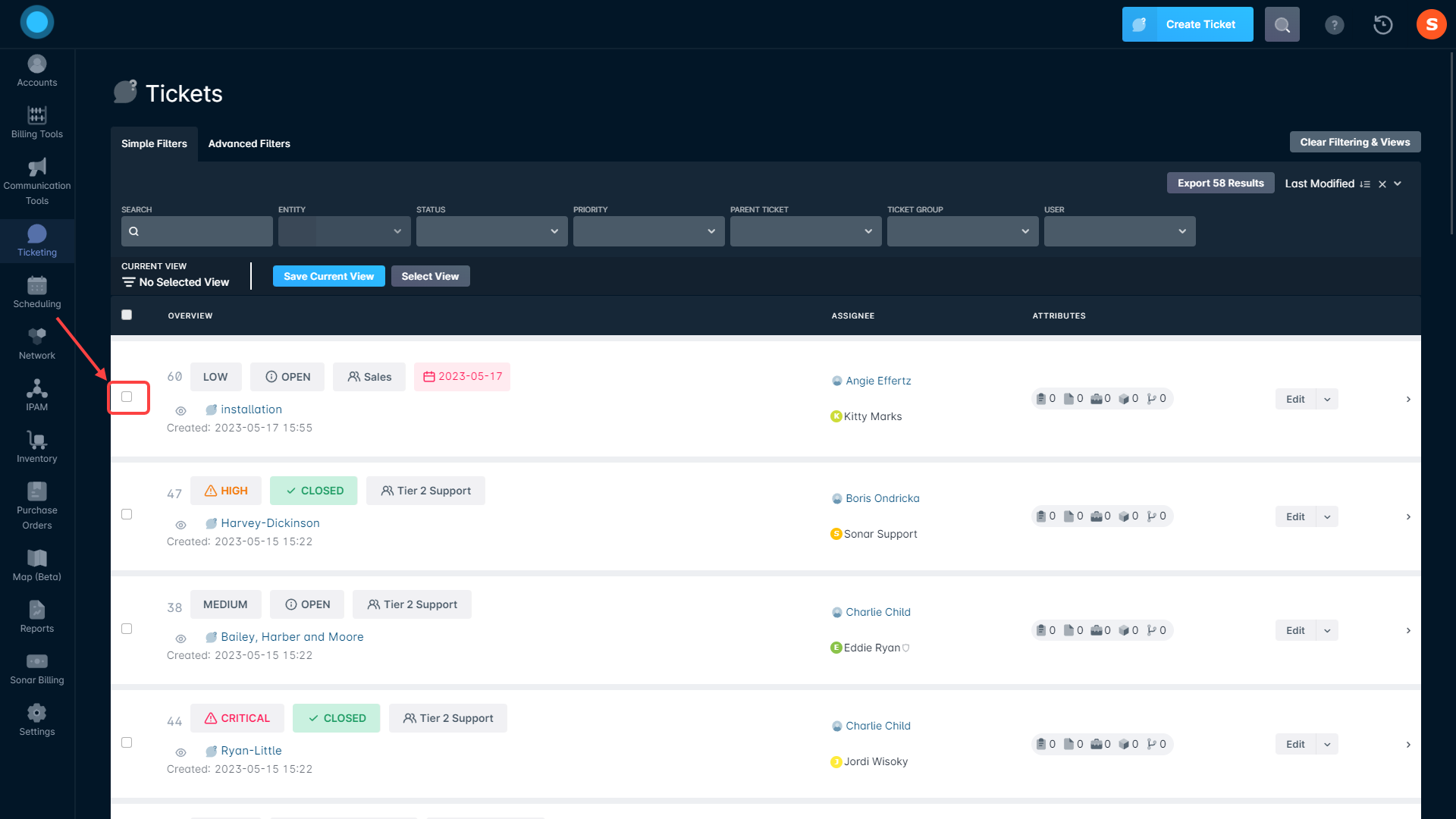Screen dimensions: 1456x819
Task: Click the watch eye icon on Bailey, Harber and Moore ticket
Action: 180,639
